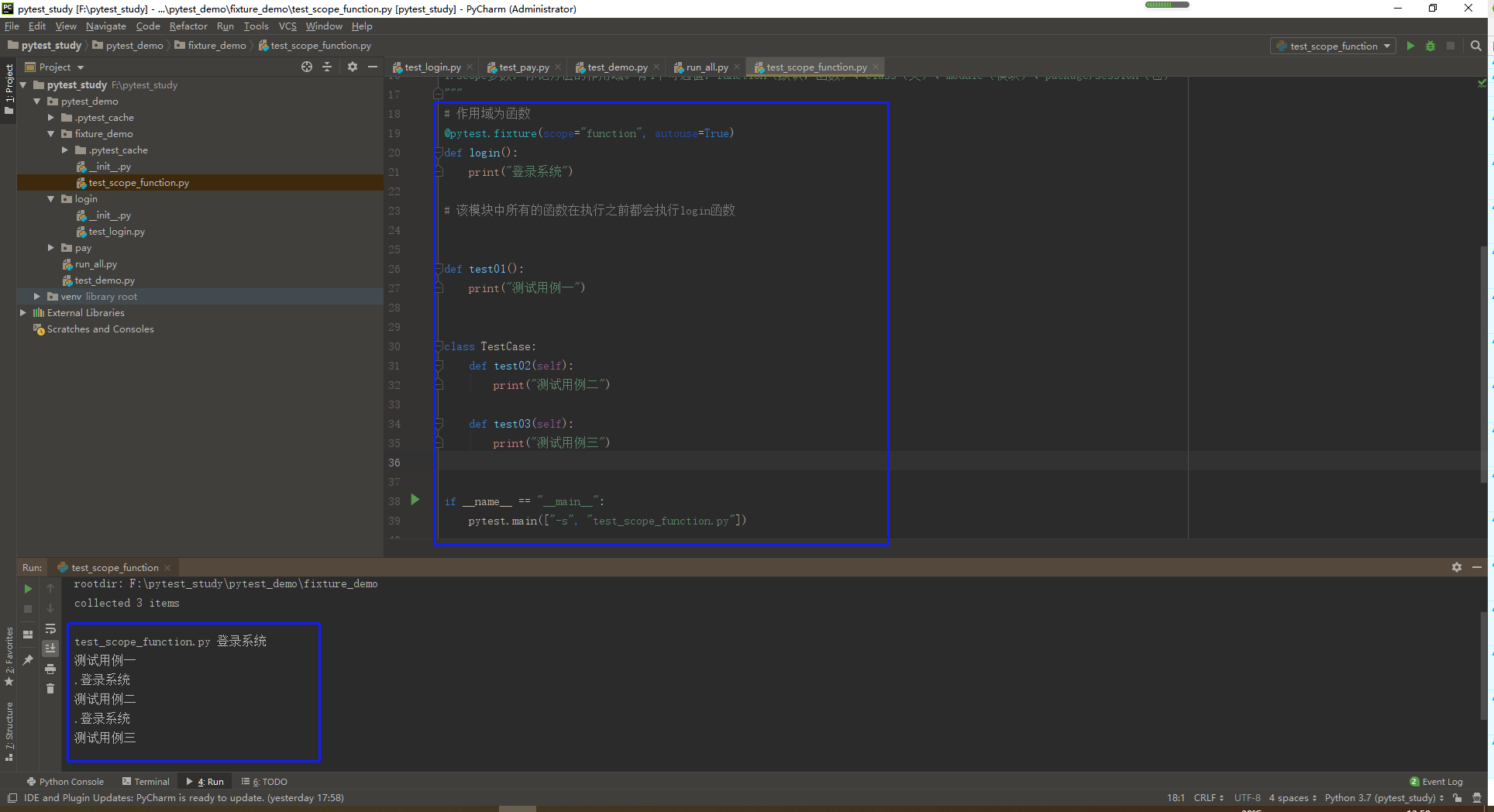
Task: Toggle the 1: Project side tool window
Action: (9, 88)
